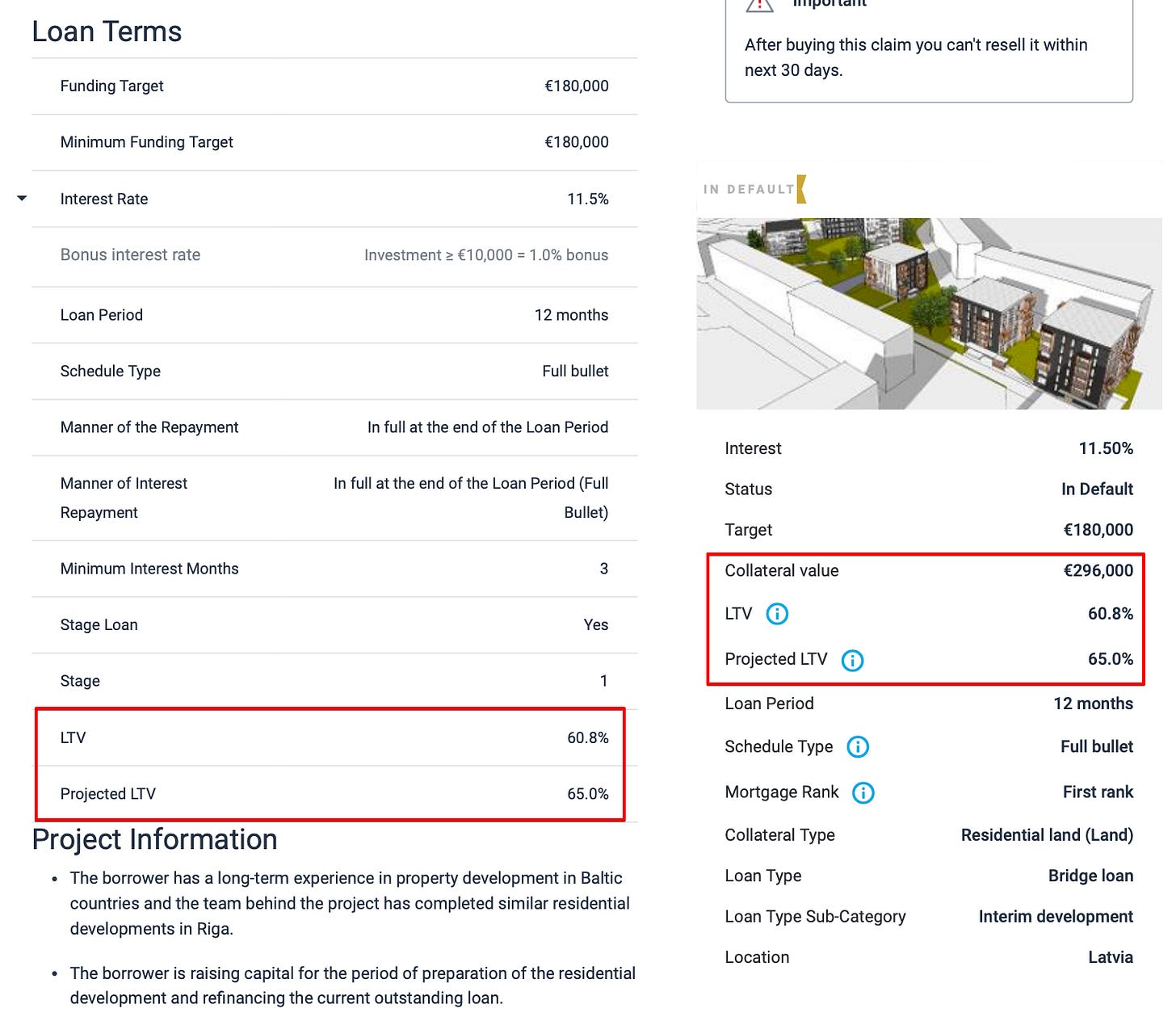Open the LTV info icon
This screenshot has height=1025, width=1176.
click(777, 614)
